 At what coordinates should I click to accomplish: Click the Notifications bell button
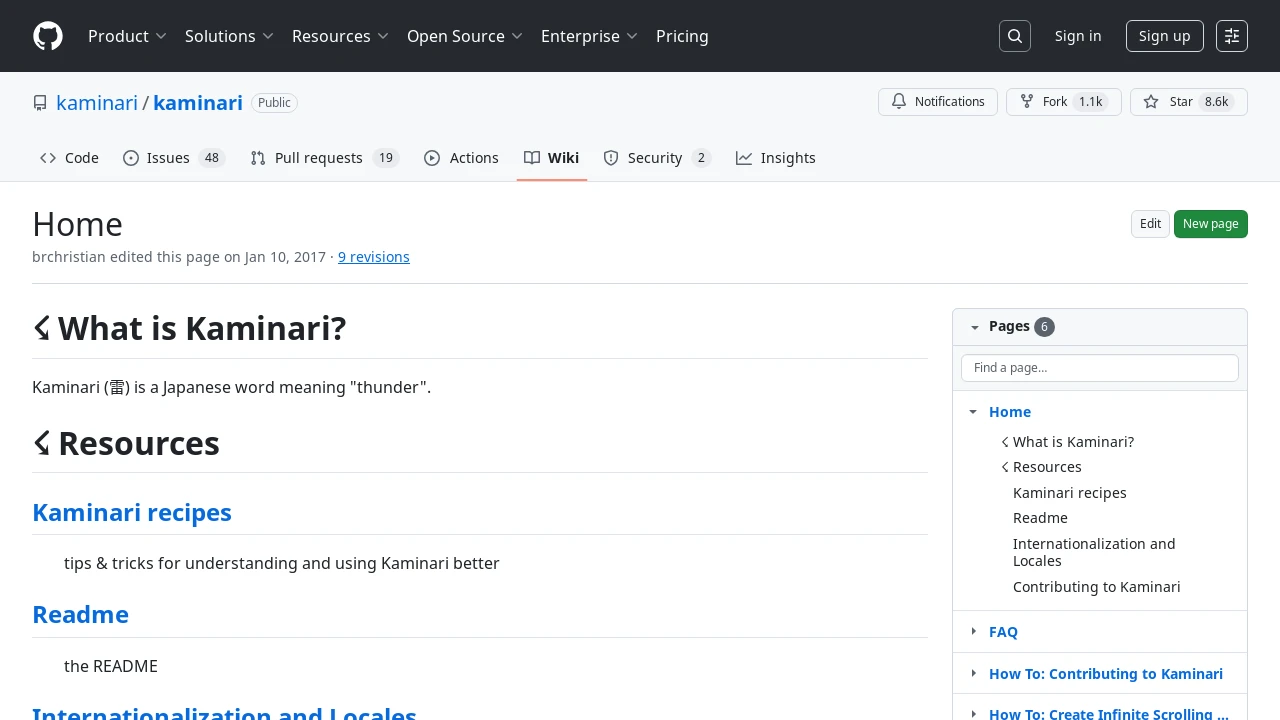pos(938,102)
